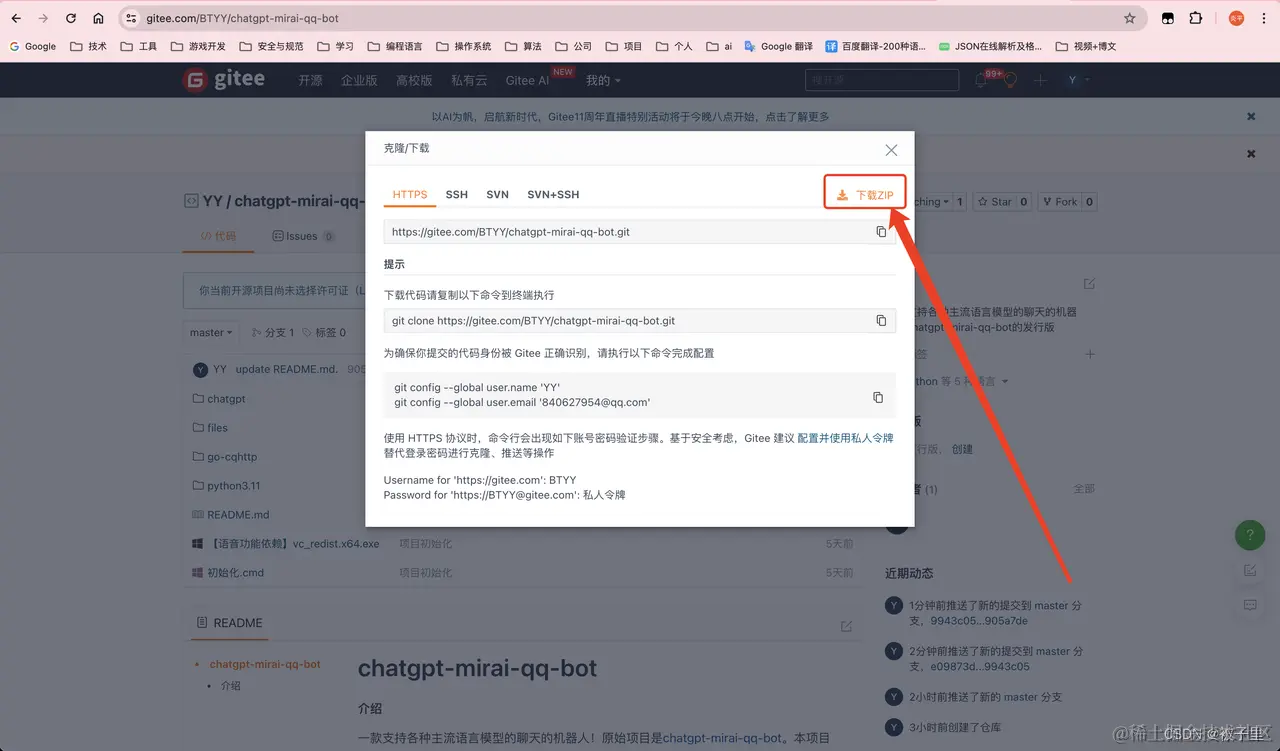This screenshot has width=1280, height=751.
Task: Click the green floating help question mark
Action: point(1249,535)
